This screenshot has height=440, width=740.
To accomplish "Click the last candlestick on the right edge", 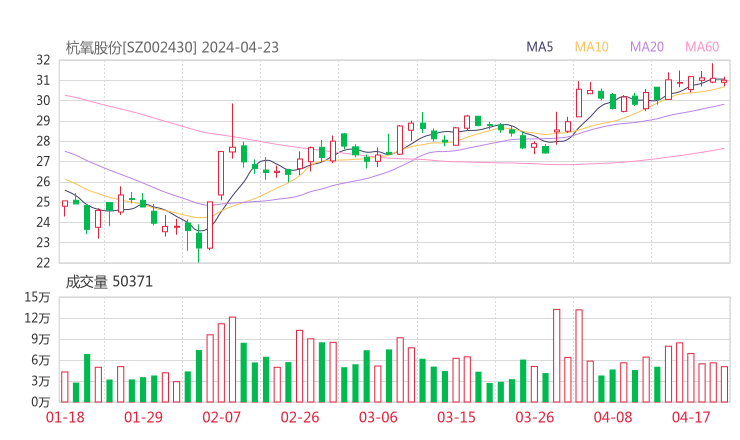I will [724, 82].
